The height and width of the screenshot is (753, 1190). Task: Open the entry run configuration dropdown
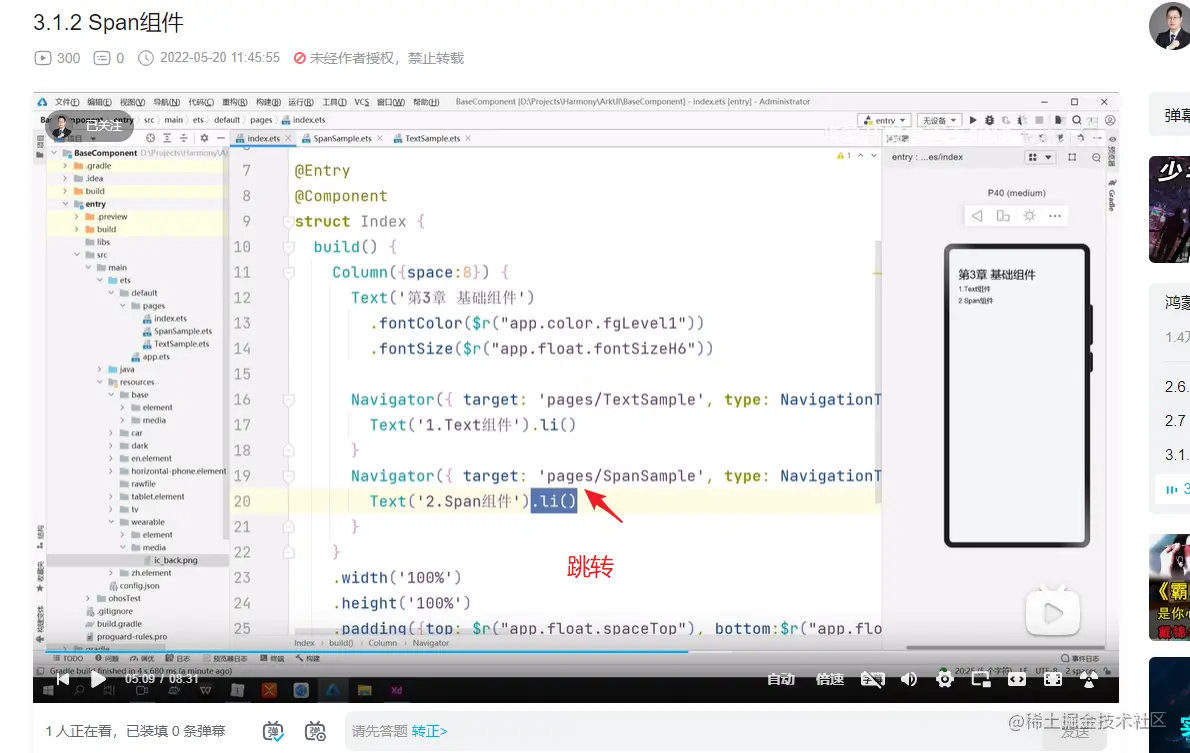click(x=886, y=120)
